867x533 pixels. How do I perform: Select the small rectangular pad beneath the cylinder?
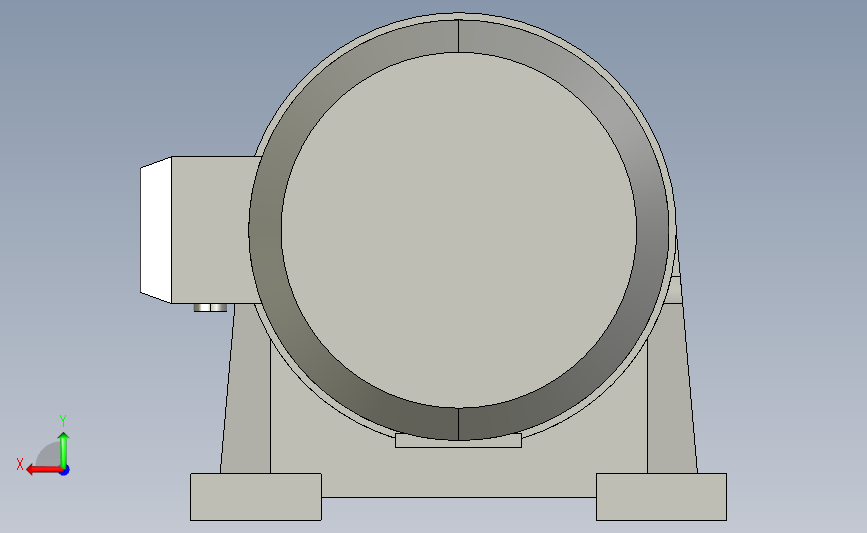coord(458,441)
